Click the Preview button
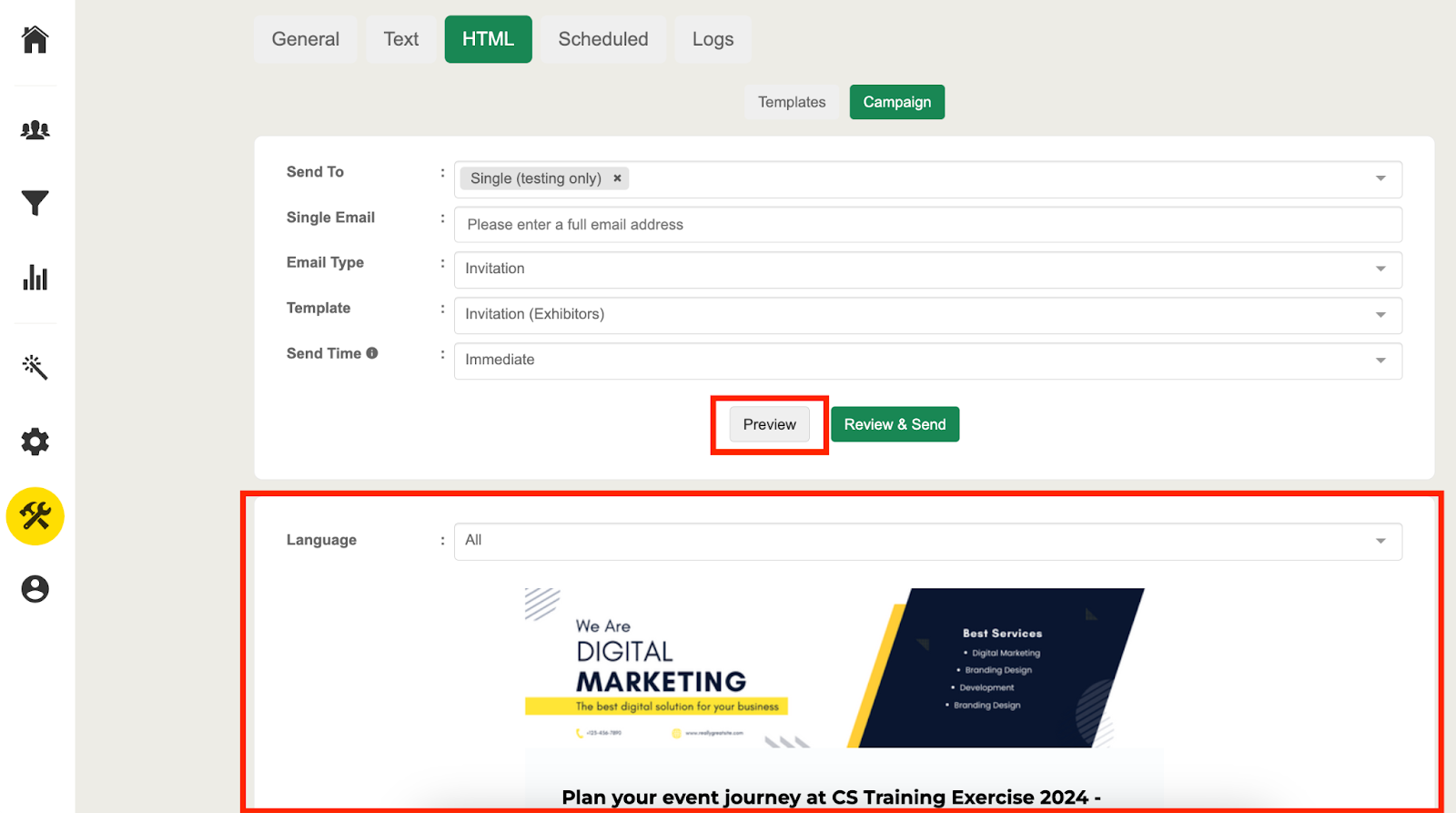The image size is (1456, 813). 769,424
